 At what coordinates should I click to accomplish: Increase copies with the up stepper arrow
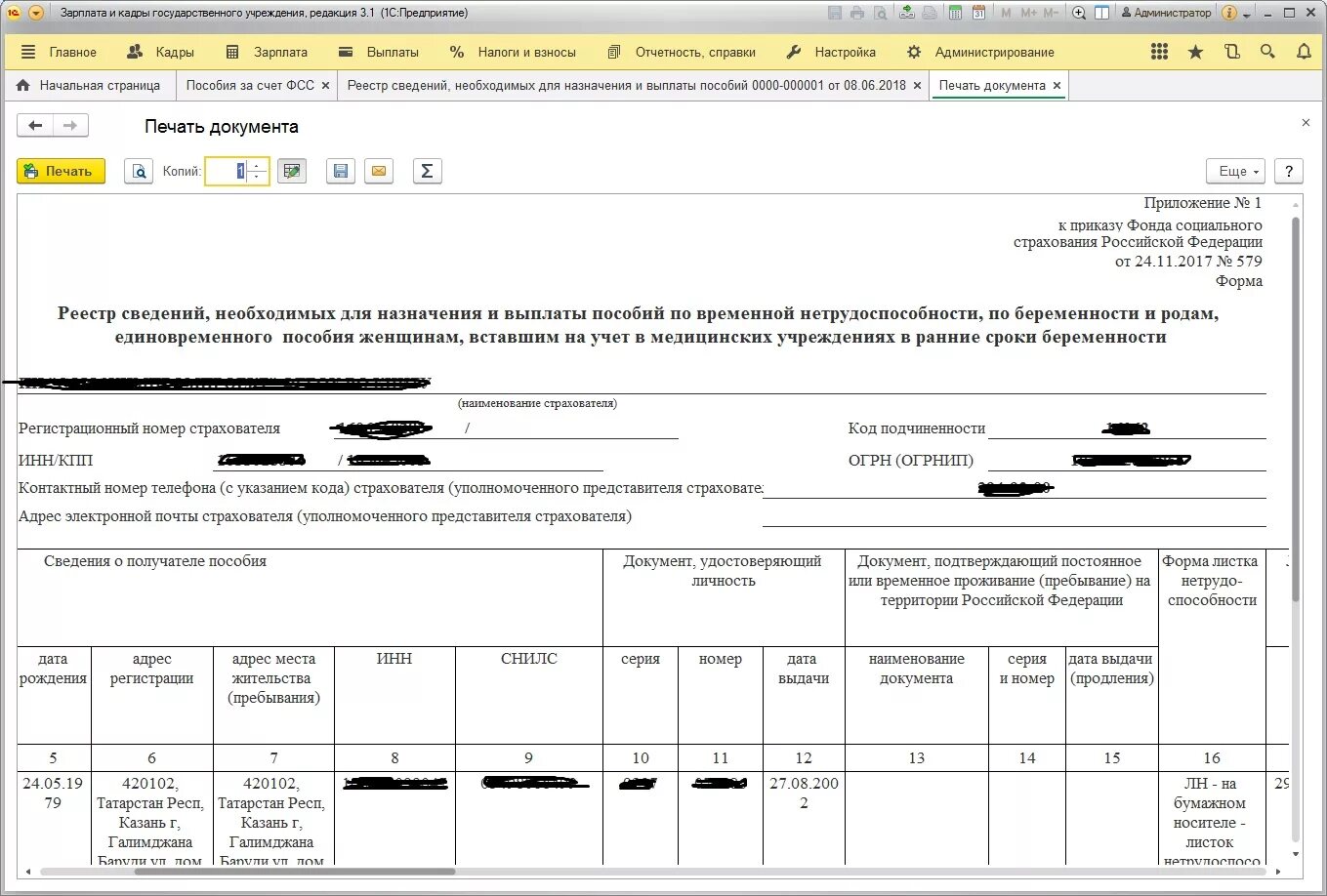(x=258, y=166)
